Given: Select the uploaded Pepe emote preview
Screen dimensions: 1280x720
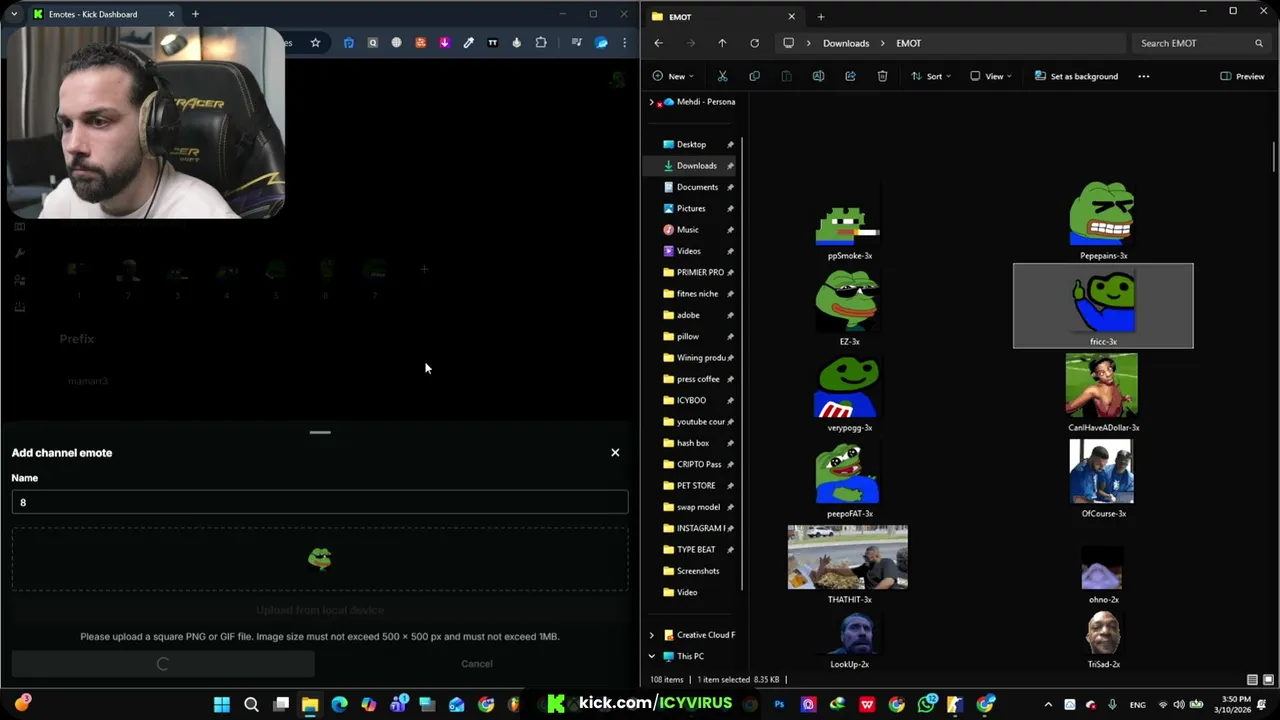Looking at the screenshot, I should tap(320, 558).
